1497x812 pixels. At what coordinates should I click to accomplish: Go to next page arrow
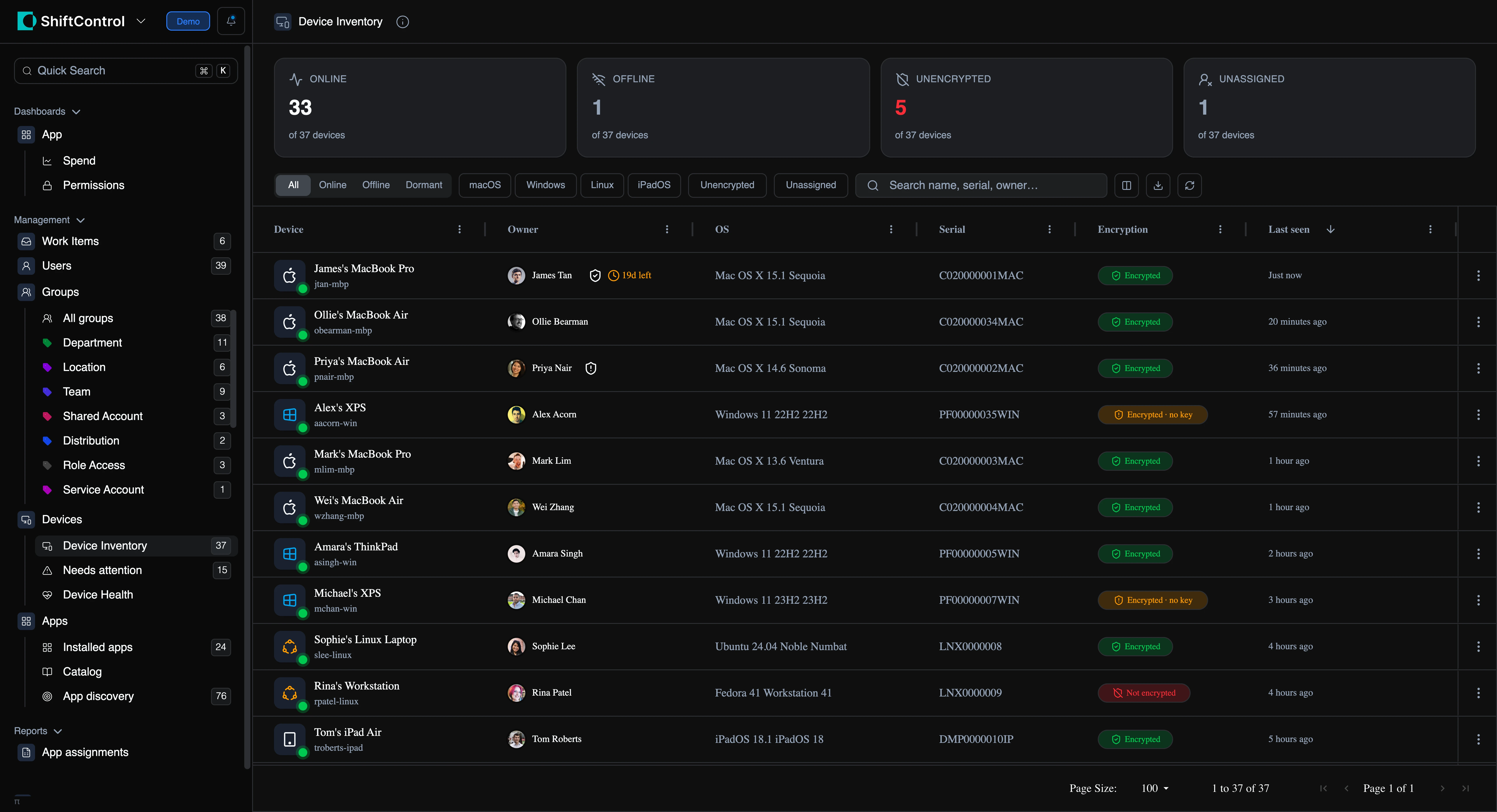1442,788
